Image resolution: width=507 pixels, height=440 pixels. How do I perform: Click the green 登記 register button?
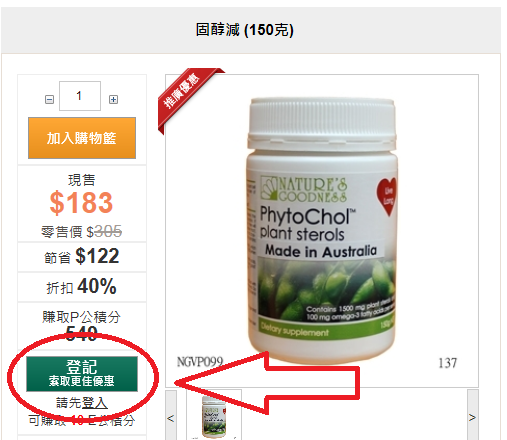tap(82, 374)
